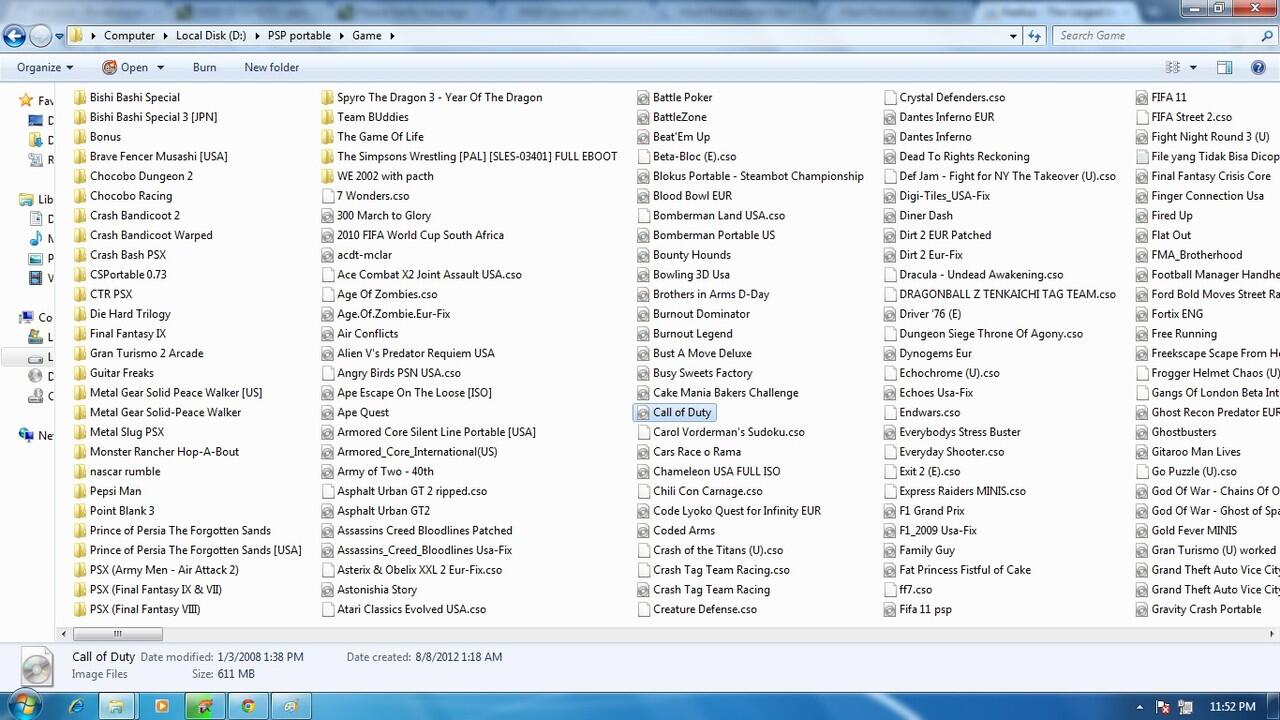Select Dungeon Siege Throne Of Agony.cso
Screen dimensions: 1280x720
click(991, 334)
